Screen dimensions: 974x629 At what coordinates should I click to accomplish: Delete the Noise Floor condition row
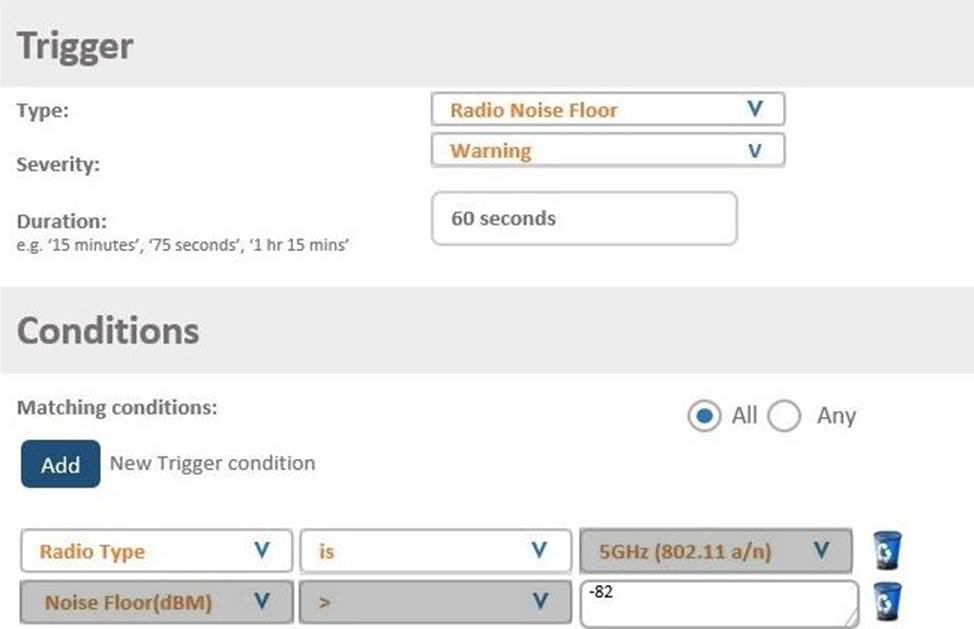pos(886,601)
